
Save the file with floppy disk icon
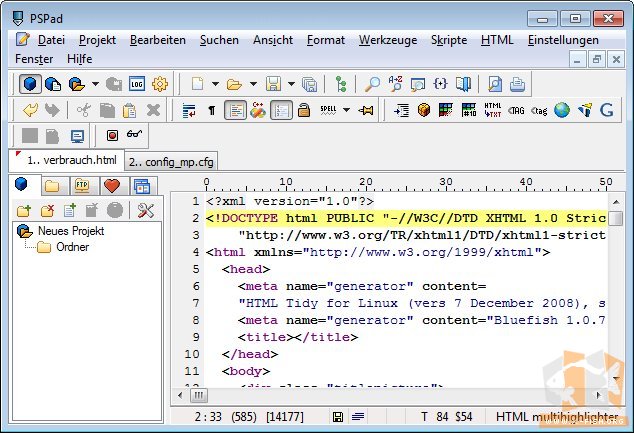point(273,84)
